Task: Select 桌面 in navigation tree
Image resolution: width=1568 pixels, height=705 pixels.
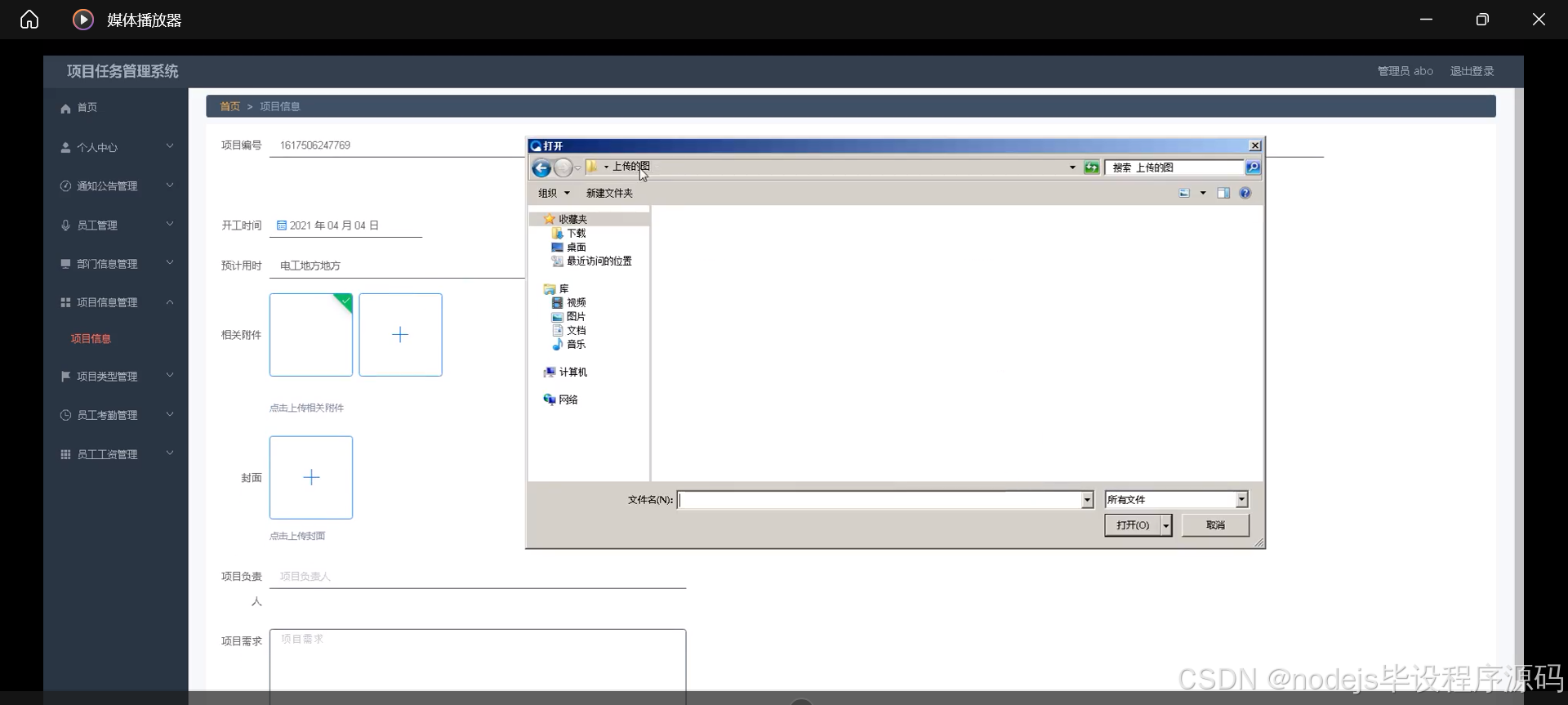Action: (x=569, y=248)
